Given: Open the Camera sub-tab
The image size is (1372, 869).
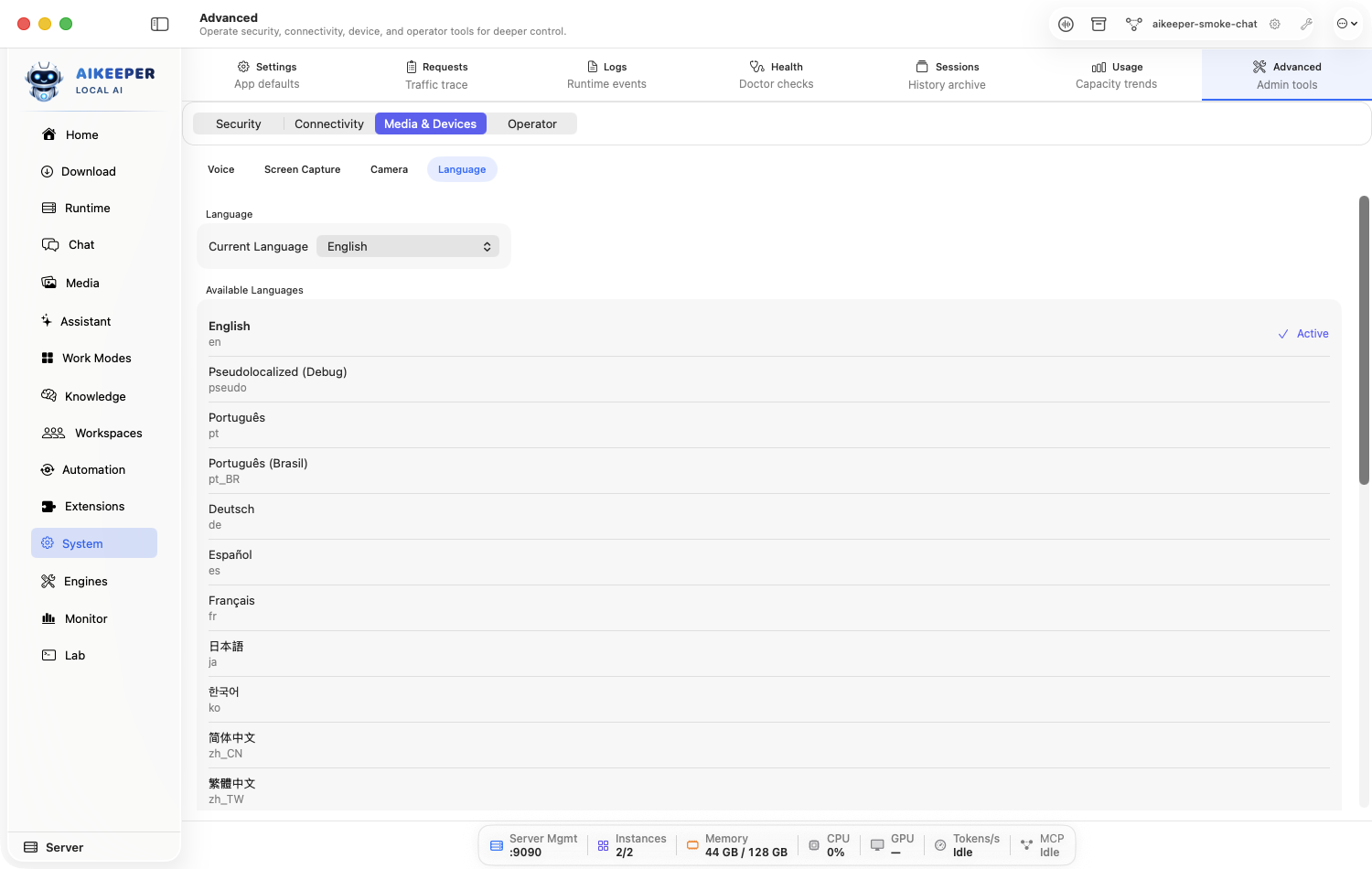Looking at the screenshot, I should pos(390,169).
